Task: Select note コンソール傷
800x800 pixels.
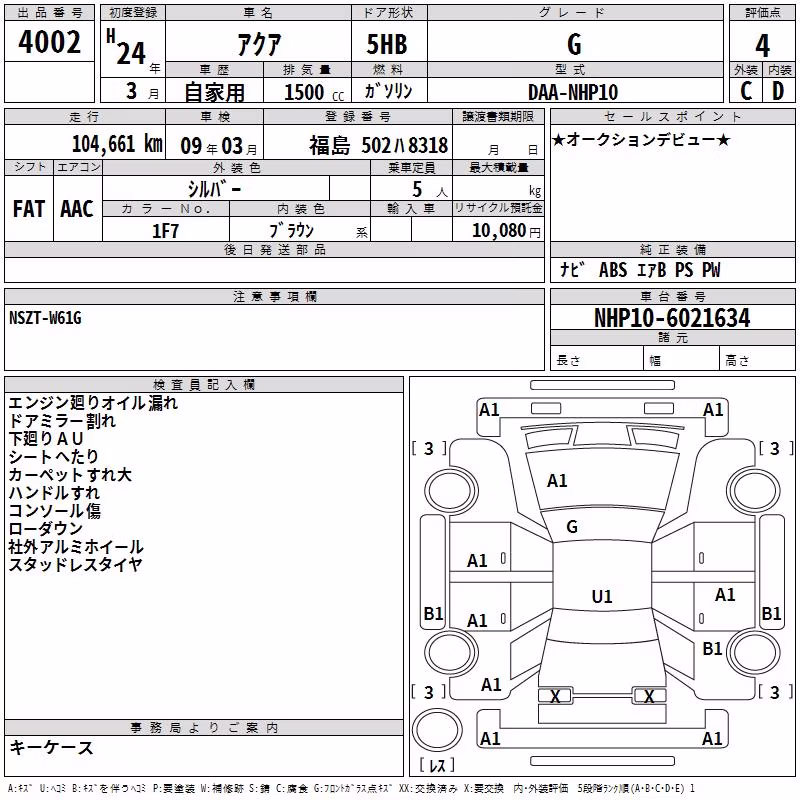Action: tap(54, 510)
